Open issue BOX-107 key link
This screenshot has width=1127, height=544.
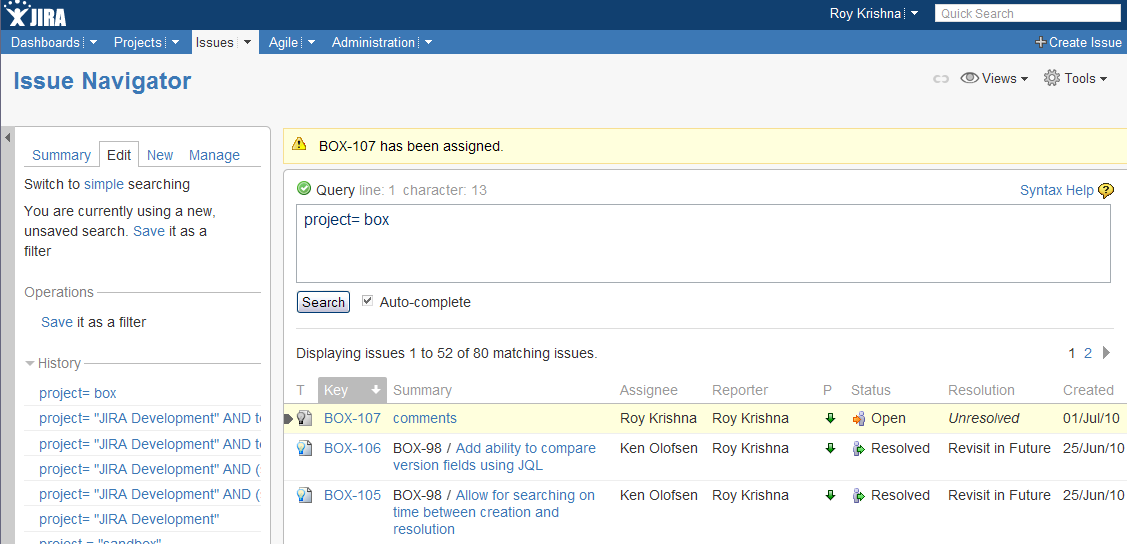pyautogui.click(x=352, y=418)
